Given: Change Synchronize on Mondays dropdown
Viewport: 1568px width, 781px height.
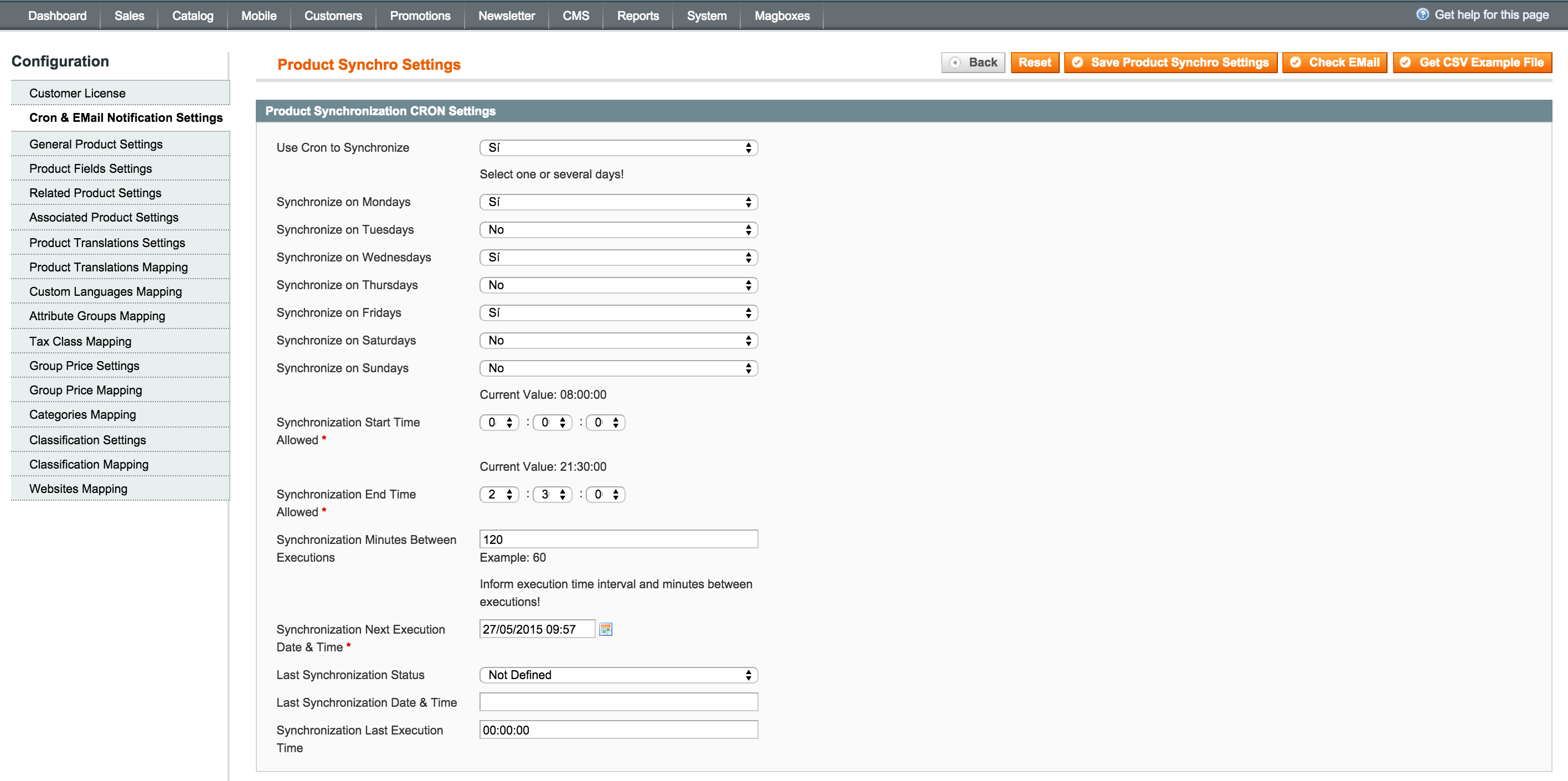Looking at the screenshot, I should (618, 202).
